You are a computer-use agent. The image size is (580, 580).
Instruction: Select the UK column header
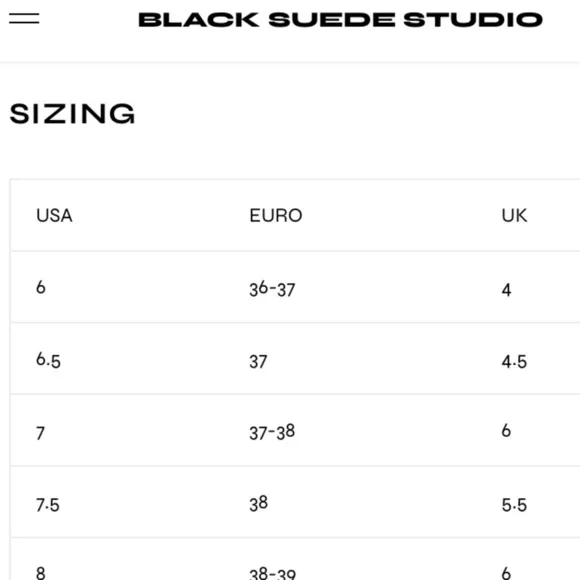pyautogui.click(x=514, y=215)
